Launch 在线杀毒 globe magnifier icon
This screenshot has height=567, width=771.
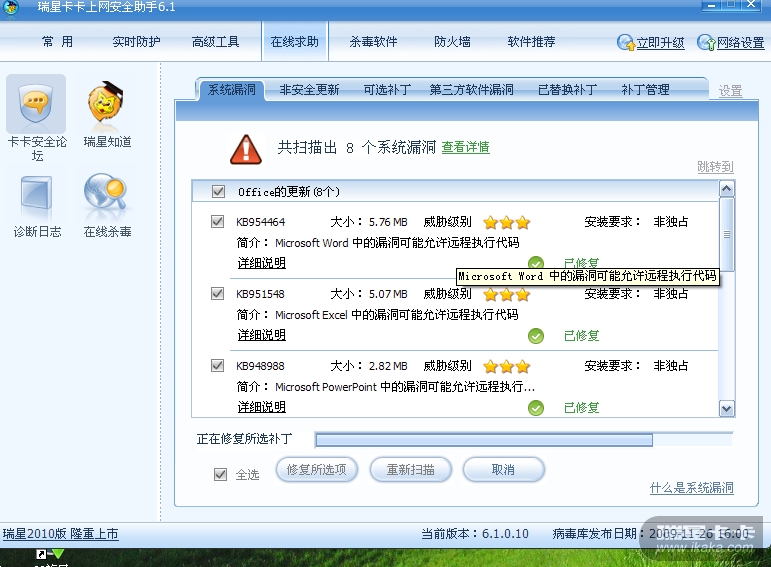point(105,193)
